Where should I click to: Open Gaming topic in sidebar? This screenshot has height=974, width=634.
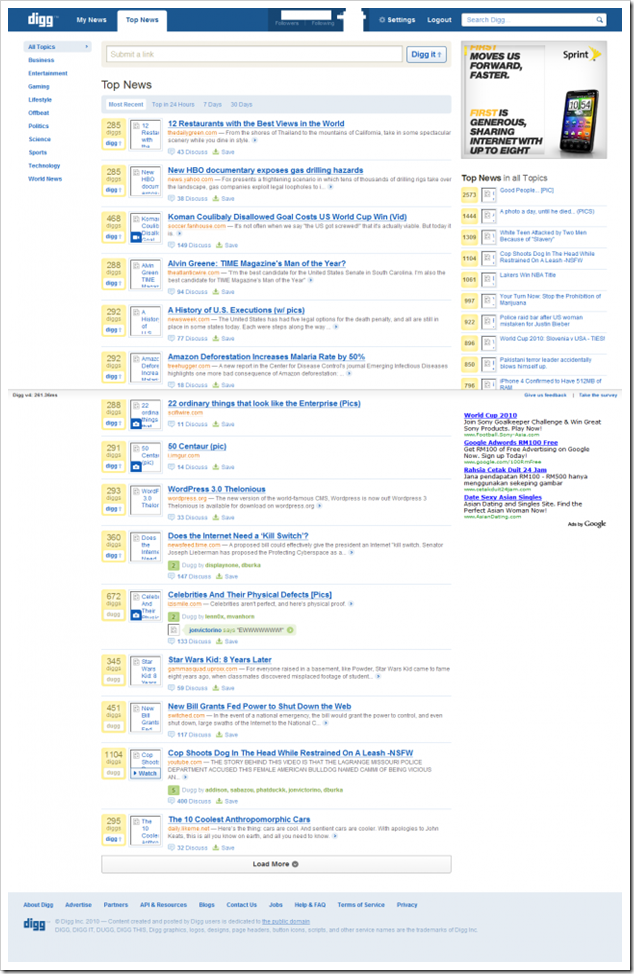(38, 86)
